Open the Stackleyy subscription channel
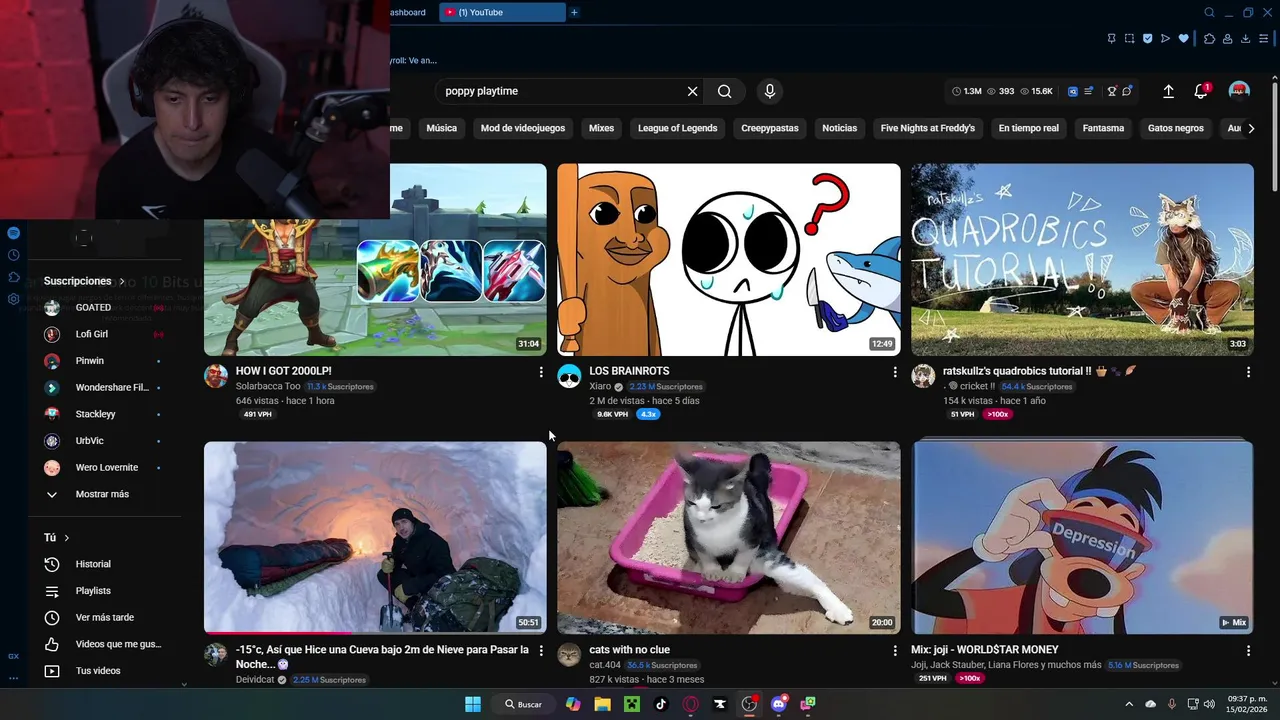Screen dimensions: 1280x720 pyautogui.click(x=95, y=414)
